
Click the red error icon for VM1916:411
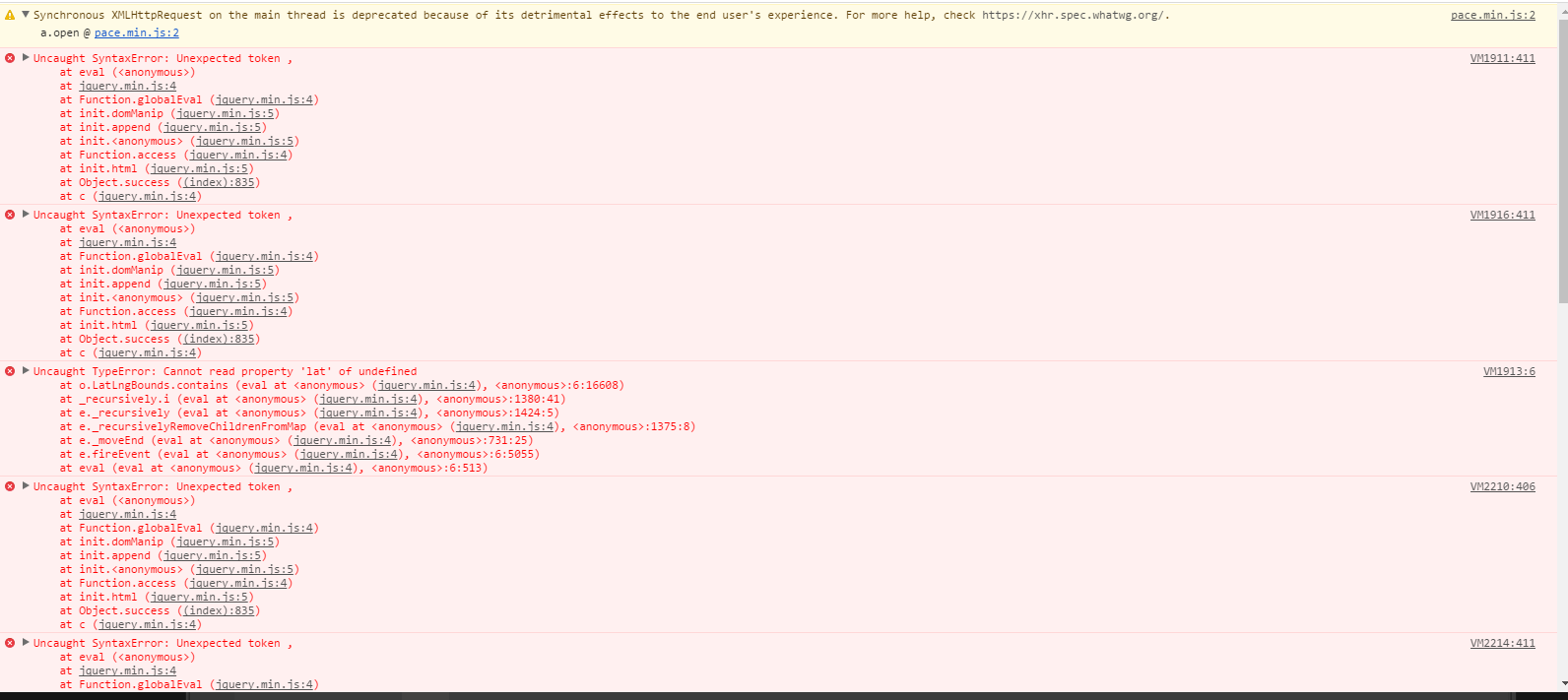(10, 215)
